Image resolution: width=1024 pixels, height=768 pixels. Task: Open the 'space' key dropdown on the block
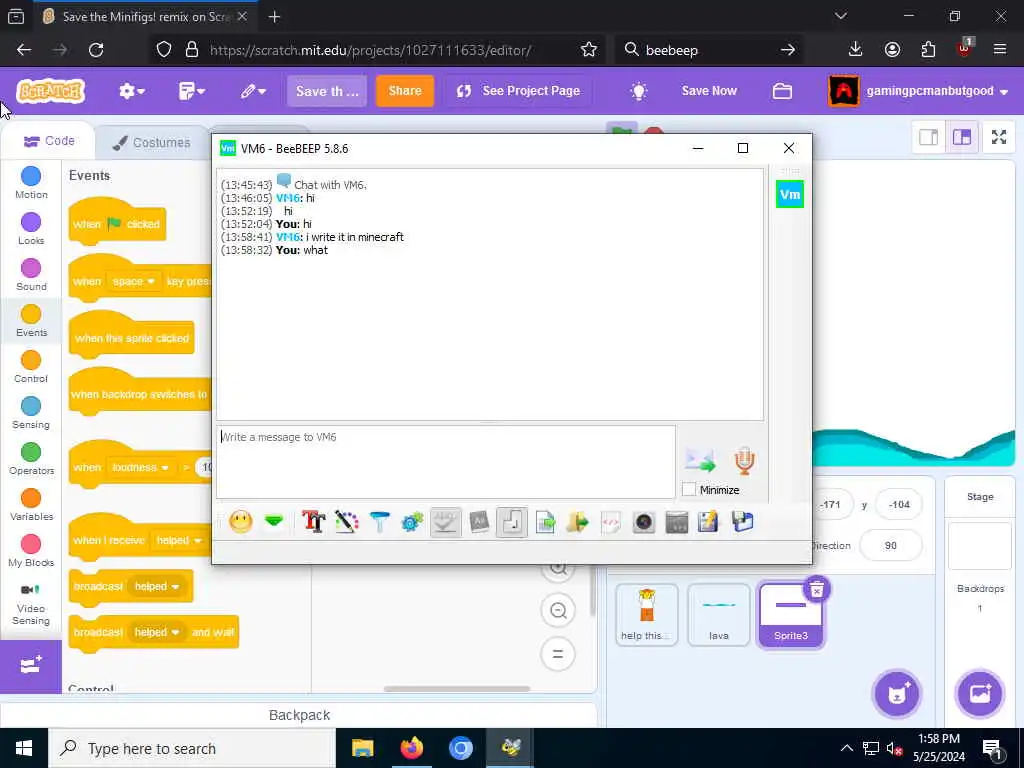133,281
